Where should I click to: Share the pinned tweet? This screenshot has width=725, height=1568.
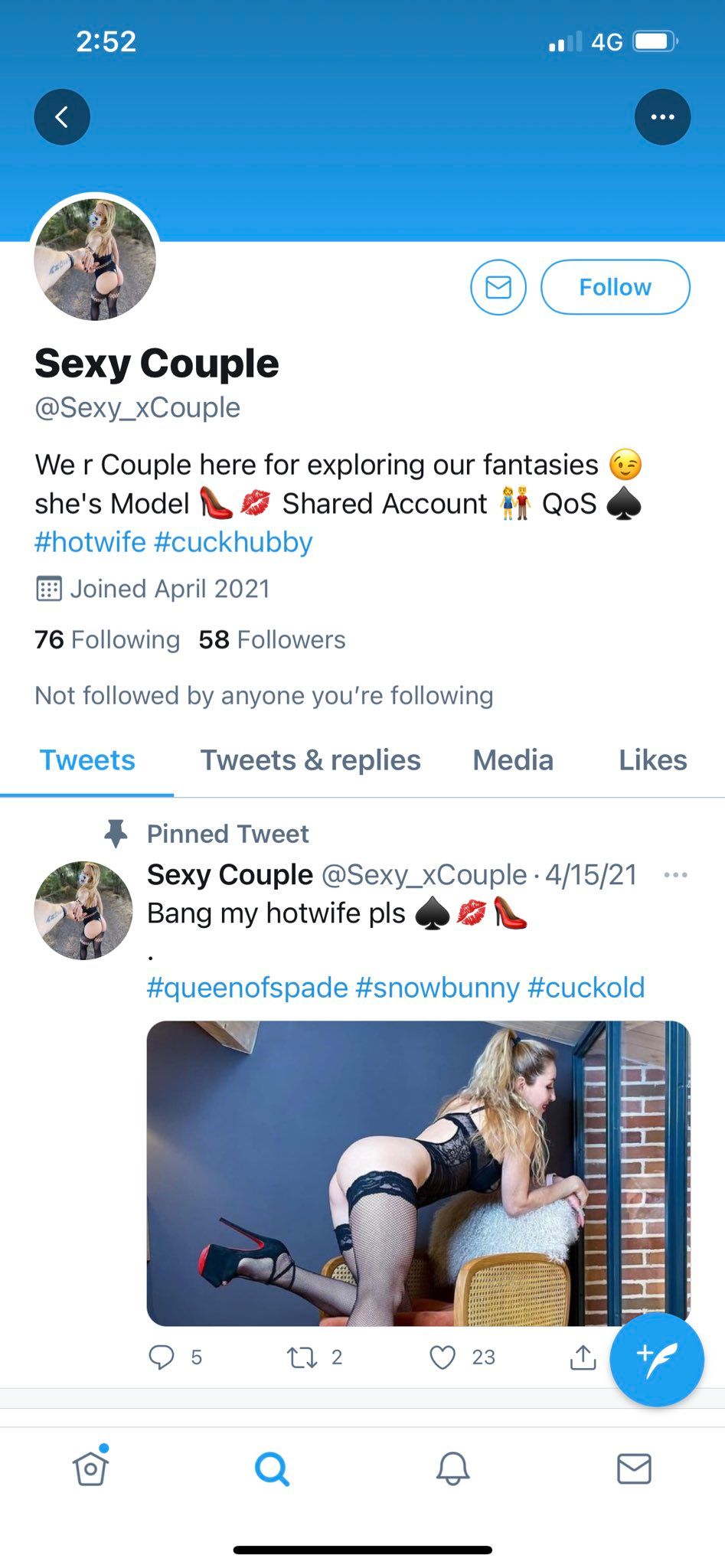pyautogui.click(x=583, y=1357)
